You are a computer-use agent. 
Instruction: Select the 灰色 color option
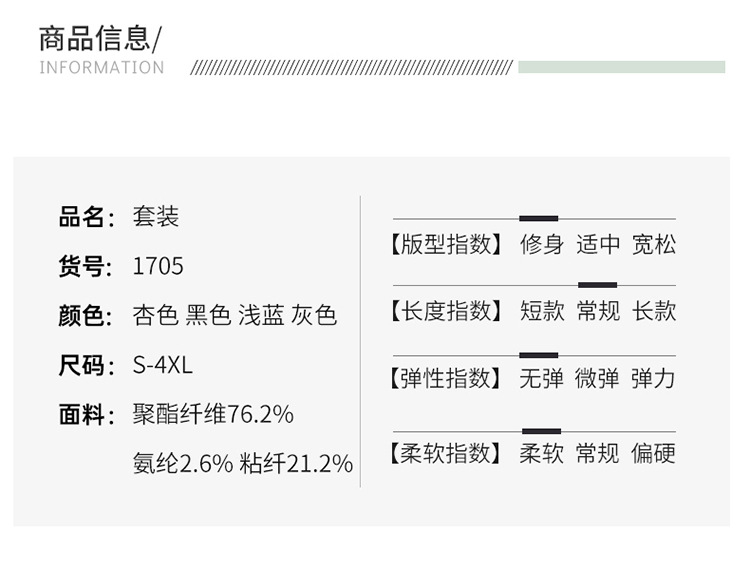pyautogui.click(x=313, y=316)
